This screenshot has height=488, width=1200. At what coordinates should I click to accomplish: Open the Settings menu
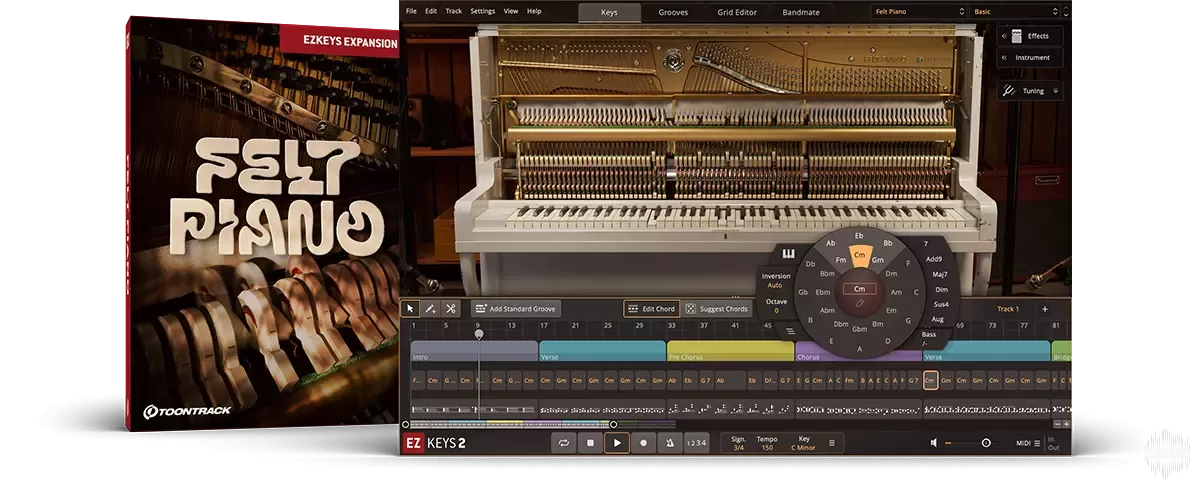(x=483, y=11)
